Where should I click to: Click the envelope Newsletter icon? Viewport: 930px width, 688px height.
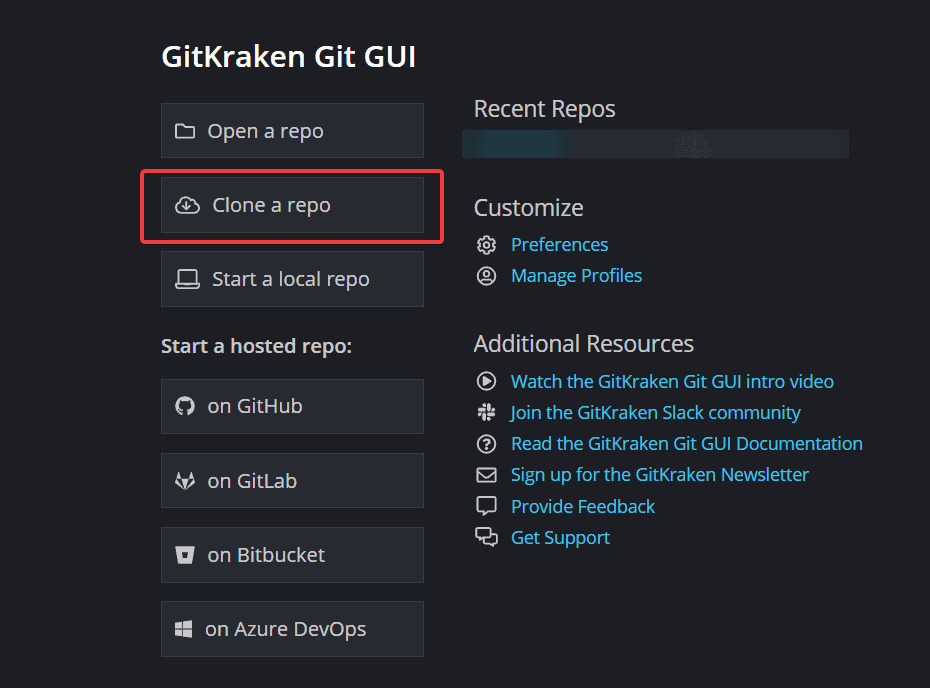486,474
